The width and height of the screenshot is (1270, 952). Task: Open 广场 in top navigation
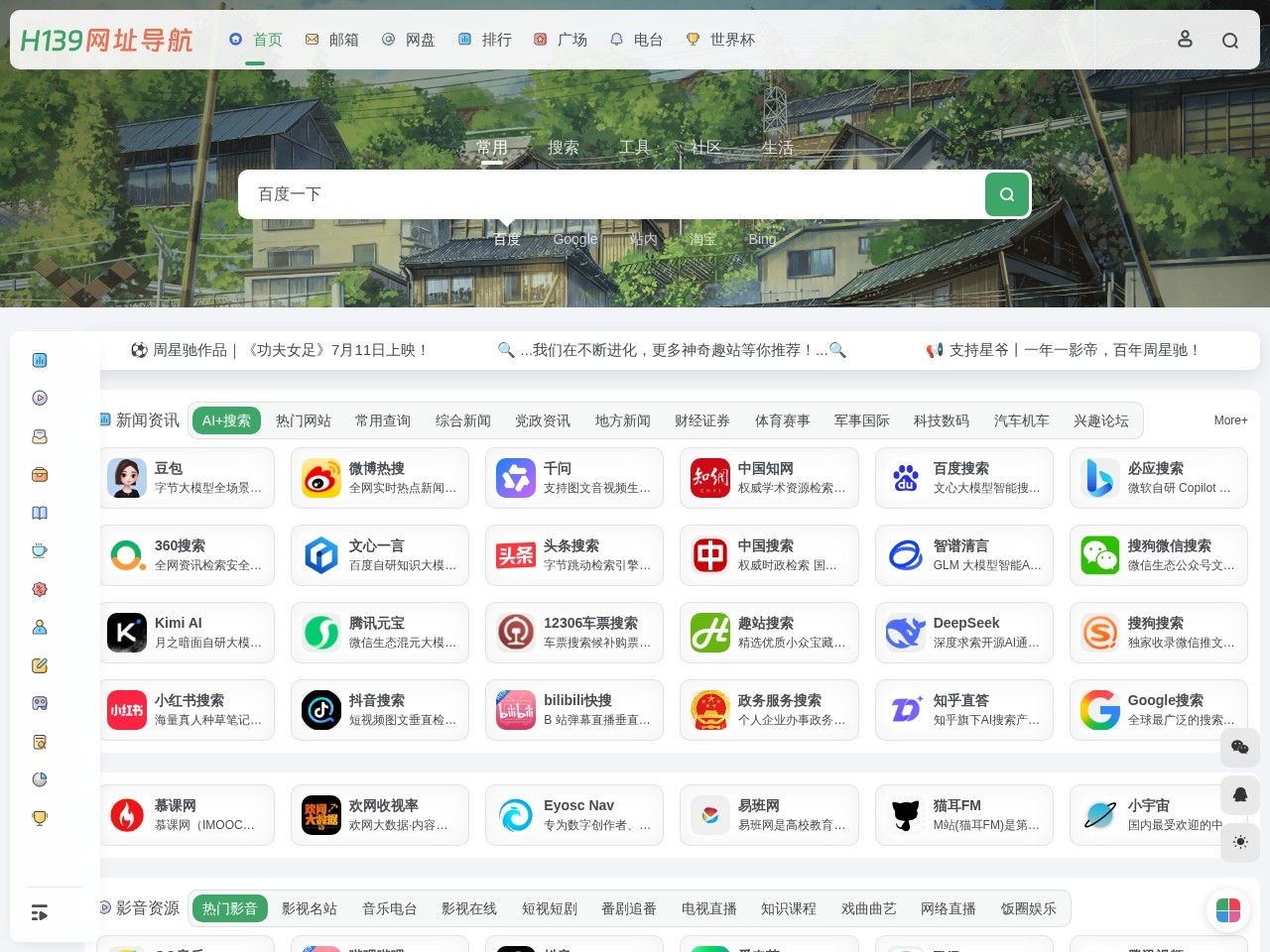pos(561,40)
